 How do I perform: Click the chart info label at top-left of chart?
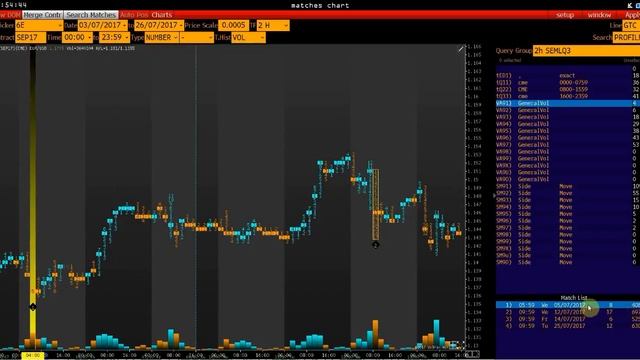click(x=67, y=48)
